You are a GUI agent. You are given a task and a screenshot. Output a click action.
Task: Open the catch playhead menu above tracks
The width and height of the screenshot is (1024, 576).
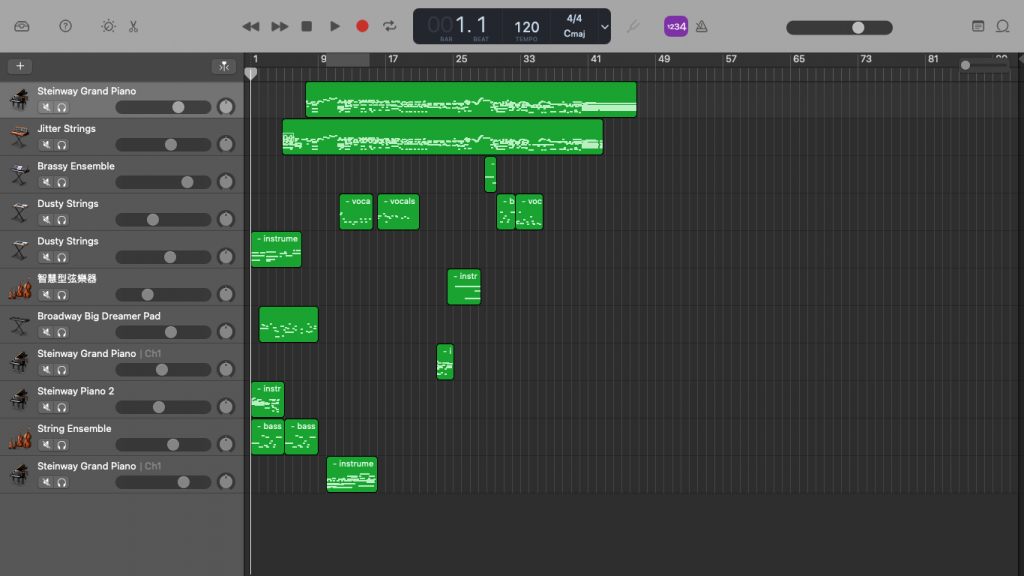[x=223, y=66]
